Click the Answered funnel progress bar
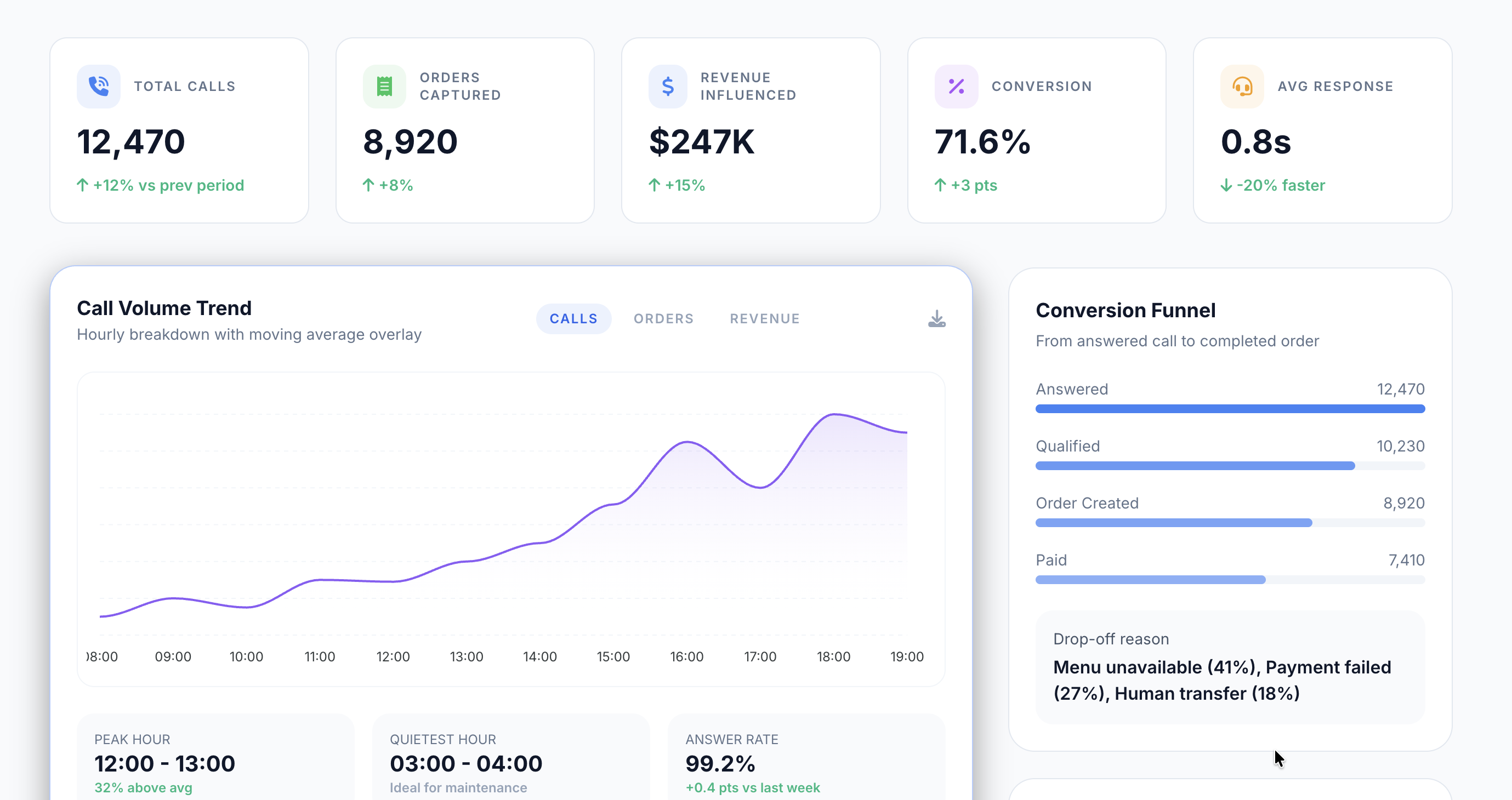This screenshot has width=1512, height=800. [1230, 408]
